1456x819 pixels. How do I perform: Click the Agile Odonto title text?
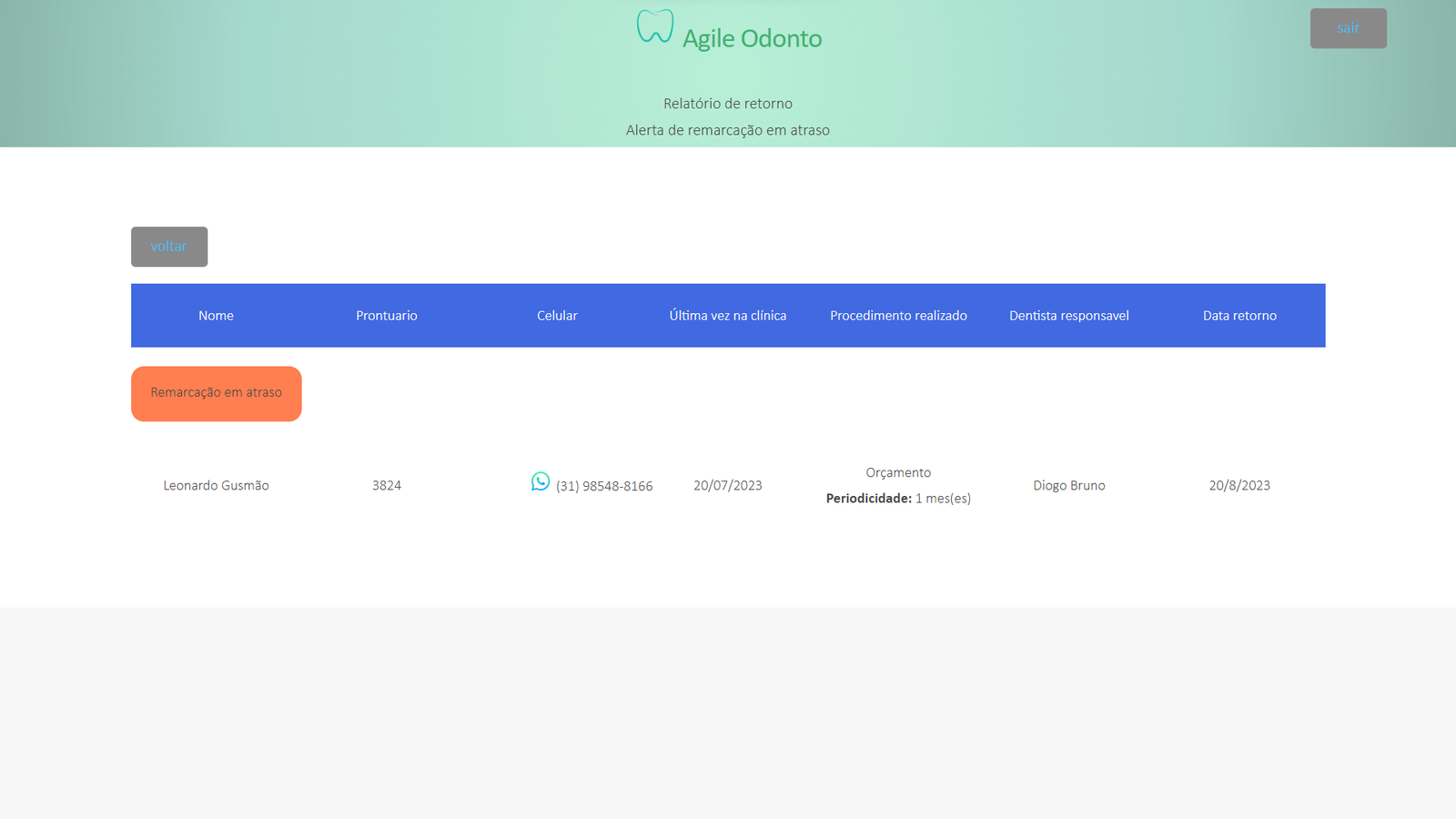click(752, 38)
